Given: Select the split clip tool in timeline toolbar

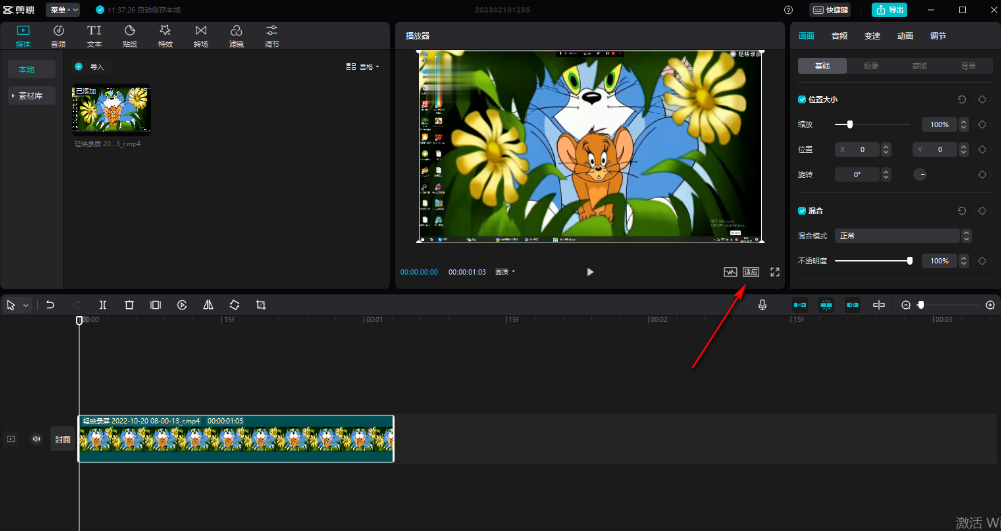Looking at the screenshot, I should (103, 305).
